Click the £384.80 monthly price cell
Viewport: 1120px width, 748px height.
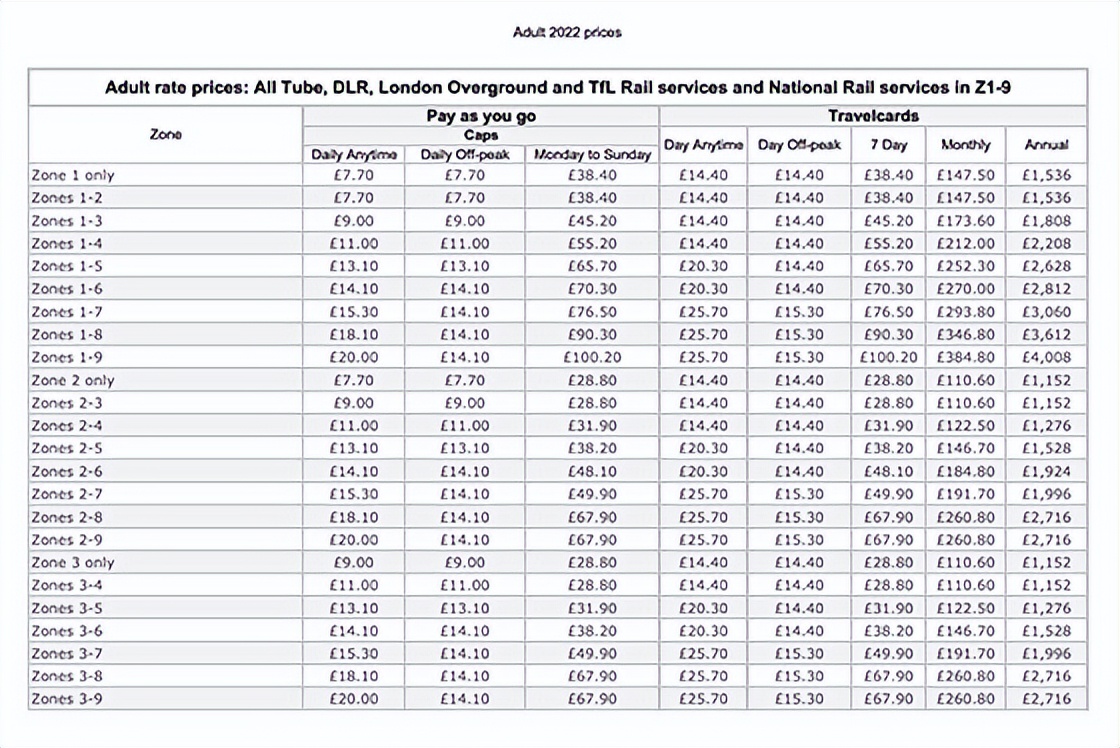(965, 357)
